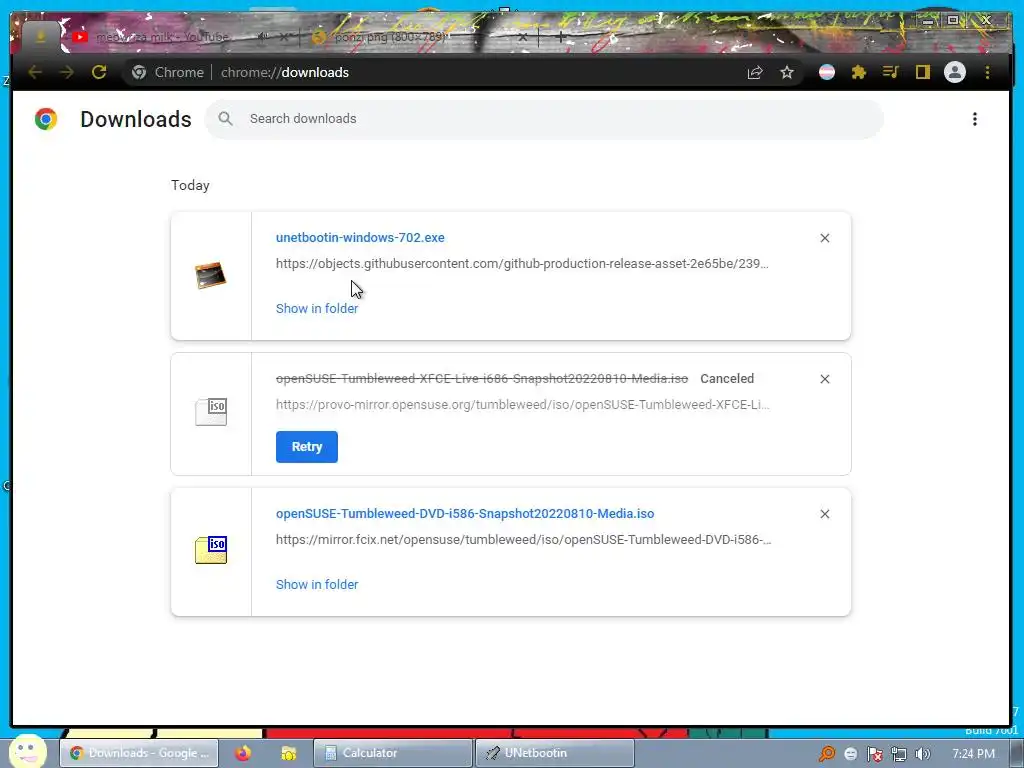Click the Chrome site info icon in address bar

[138, 72]
